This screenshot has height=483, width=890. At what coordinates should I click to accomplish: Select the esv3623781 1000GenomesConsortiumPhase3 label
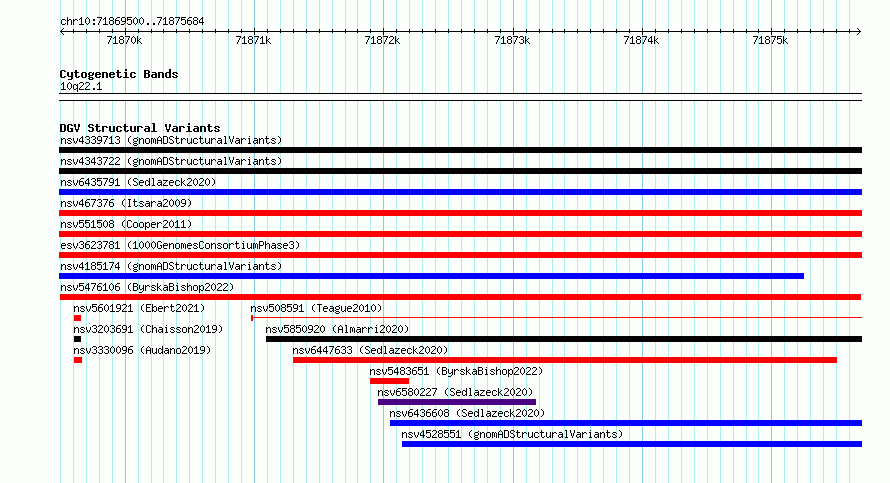[180, 245]
